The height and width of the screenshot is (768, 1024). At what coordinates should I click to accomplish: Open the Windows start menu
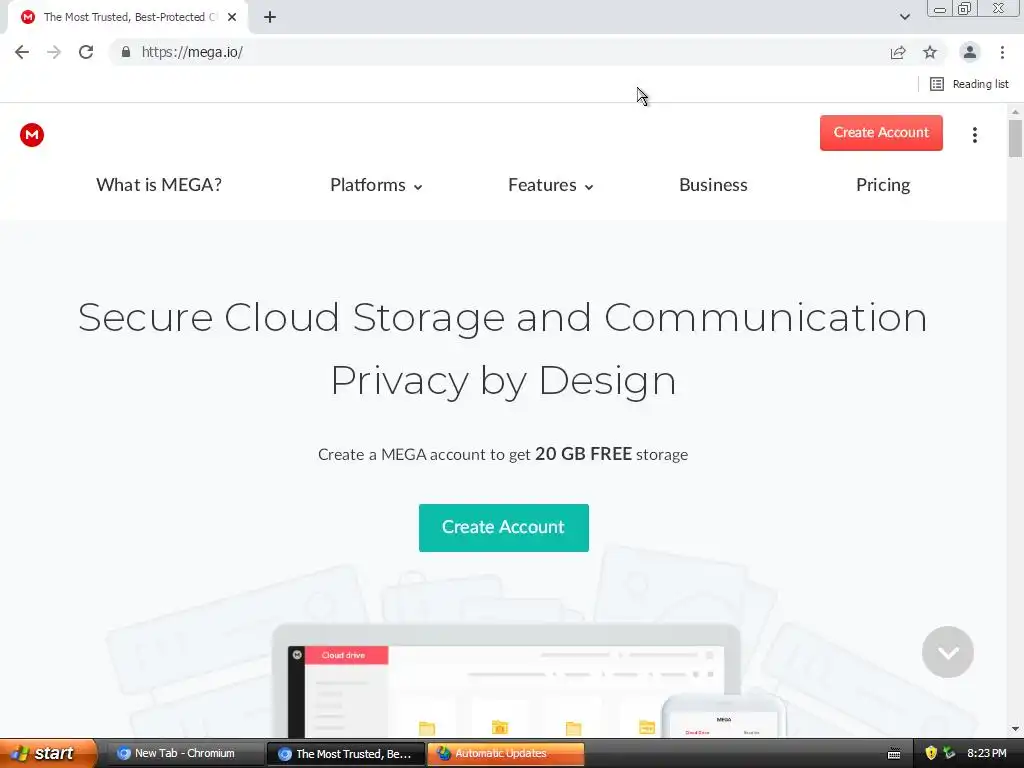[47, 753]
